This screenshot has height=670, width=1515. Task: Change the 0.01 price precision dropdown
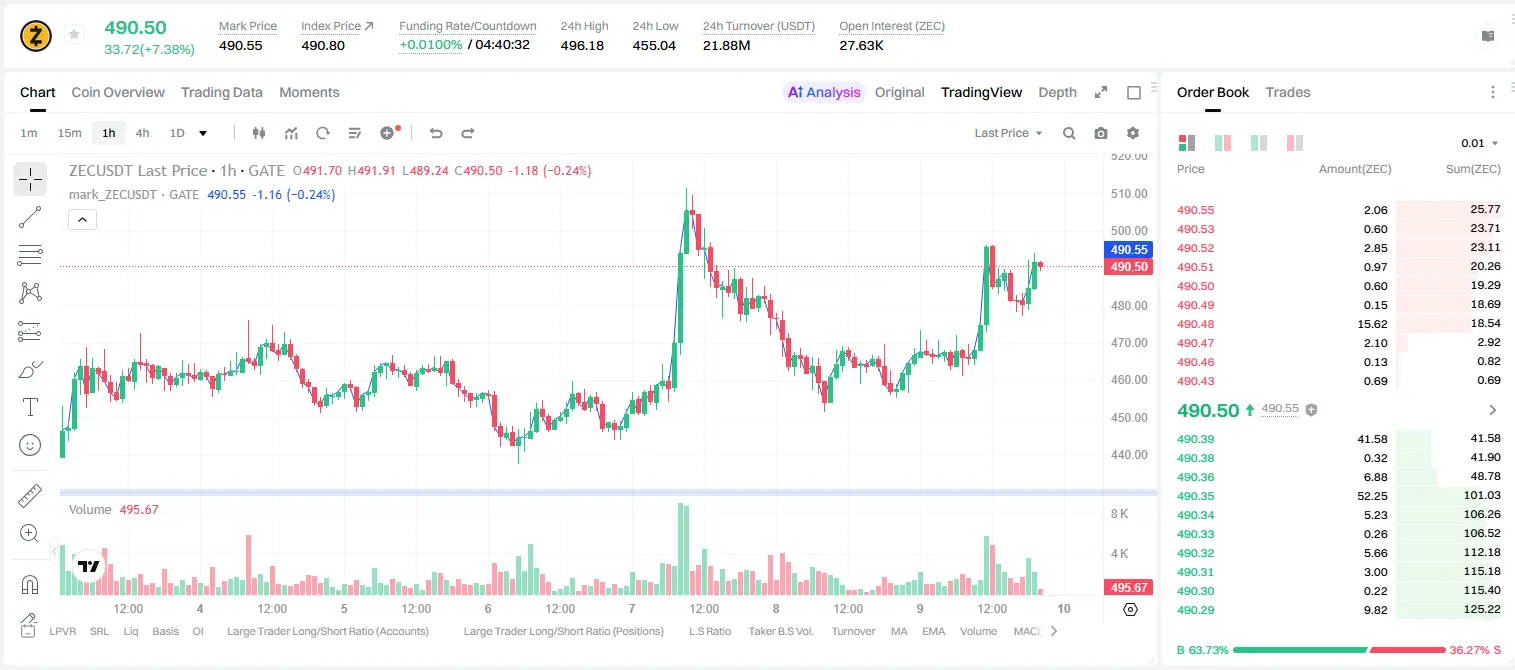coord(1480,143)
